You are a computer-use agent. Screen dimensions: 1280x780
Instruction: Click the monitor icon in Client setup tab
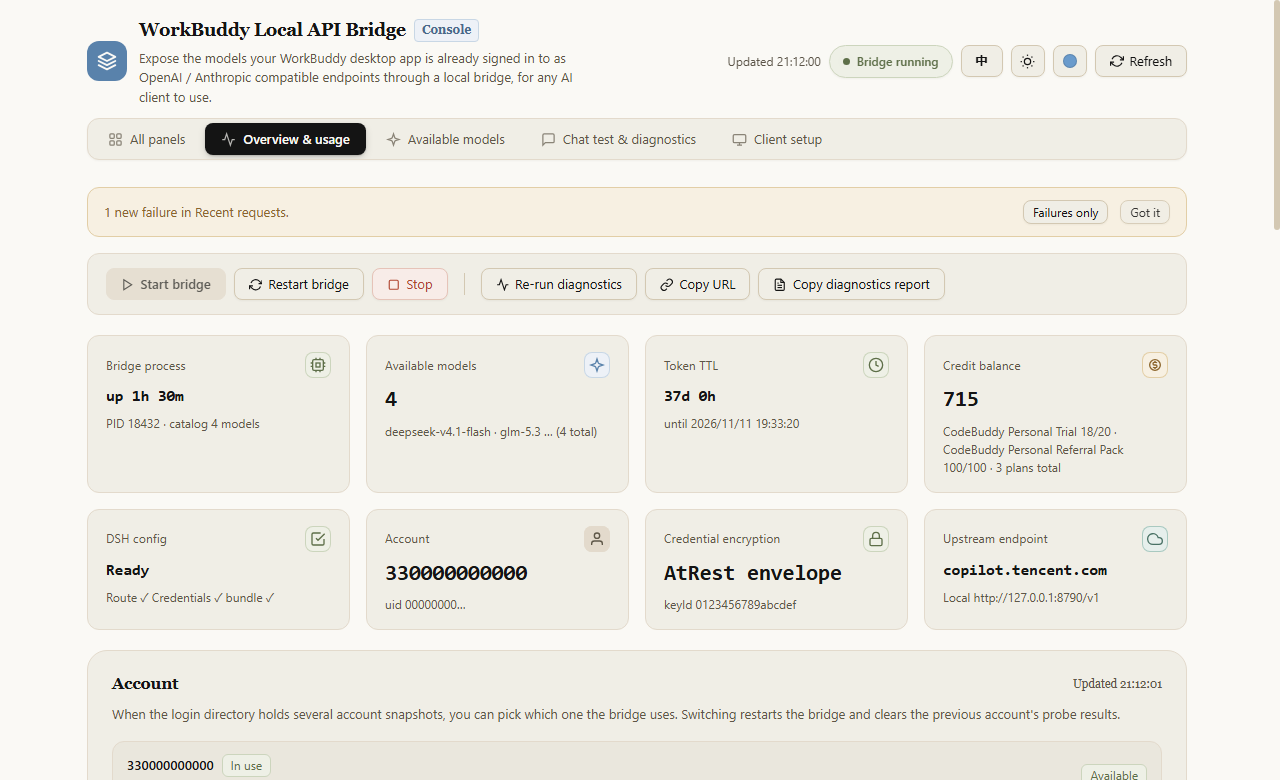tap(739, 140)
